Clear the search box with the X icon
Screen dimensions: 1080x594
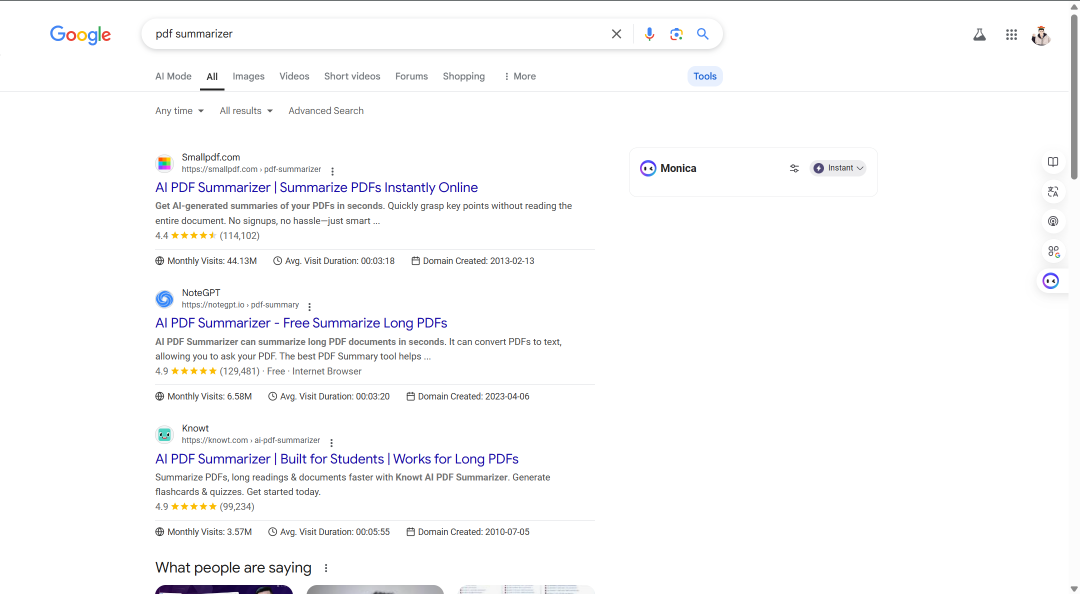(616, 34)
